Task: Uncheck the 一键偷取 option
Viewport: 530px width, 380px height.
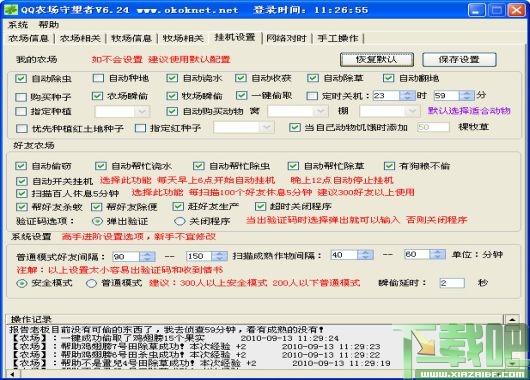Action: tap(242, 95)
